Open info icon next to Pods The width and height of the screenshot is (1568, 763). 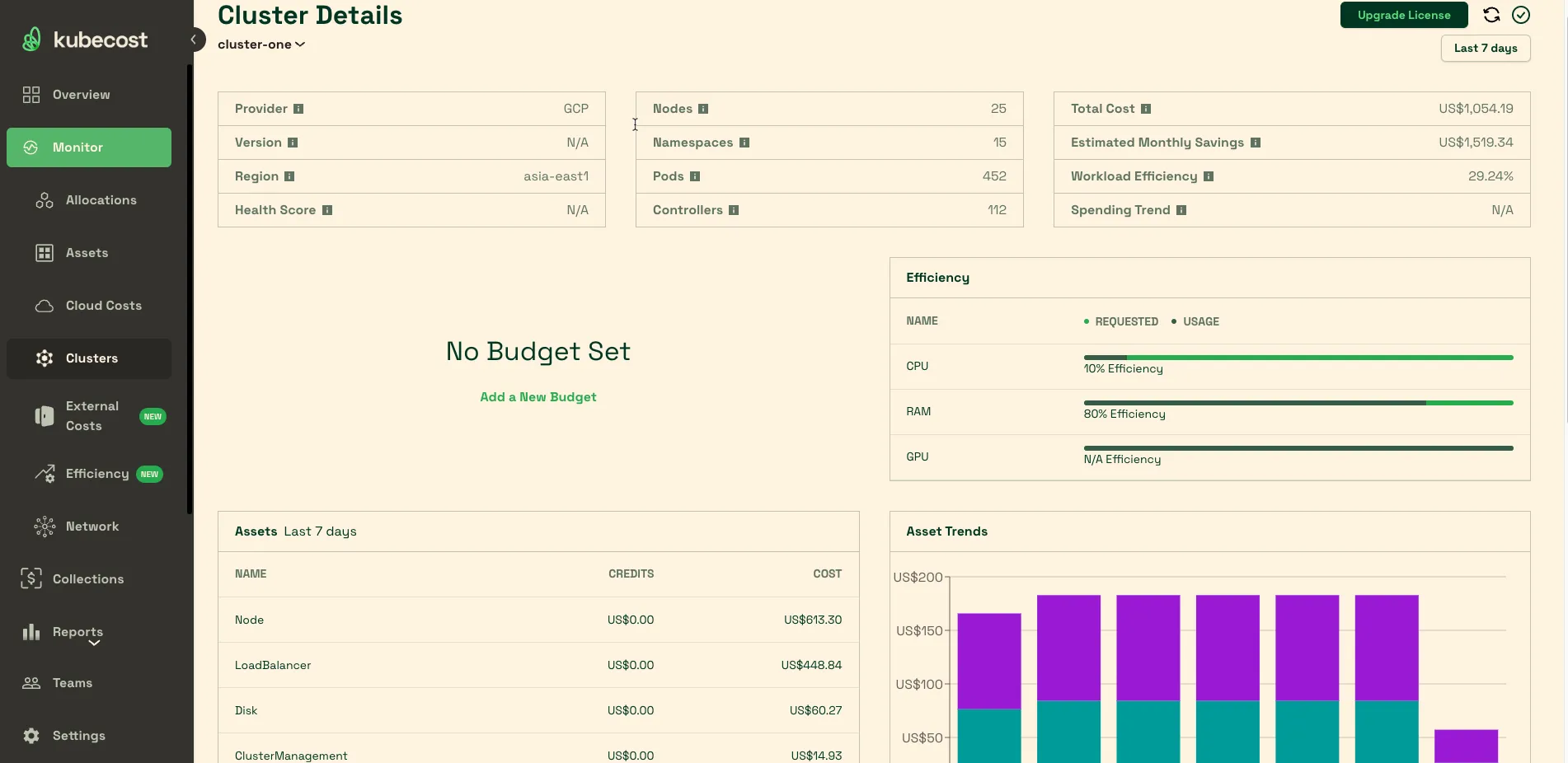(x=695, y=176)
